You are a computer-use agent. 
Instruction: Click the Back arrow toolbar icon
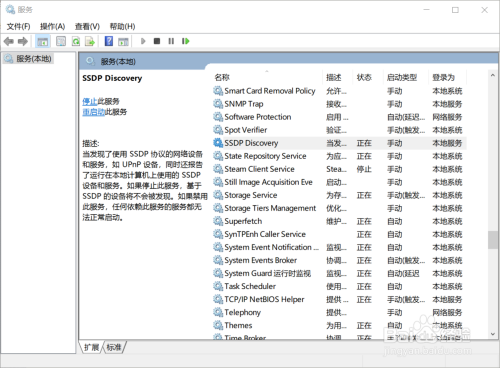click(9, 41)
